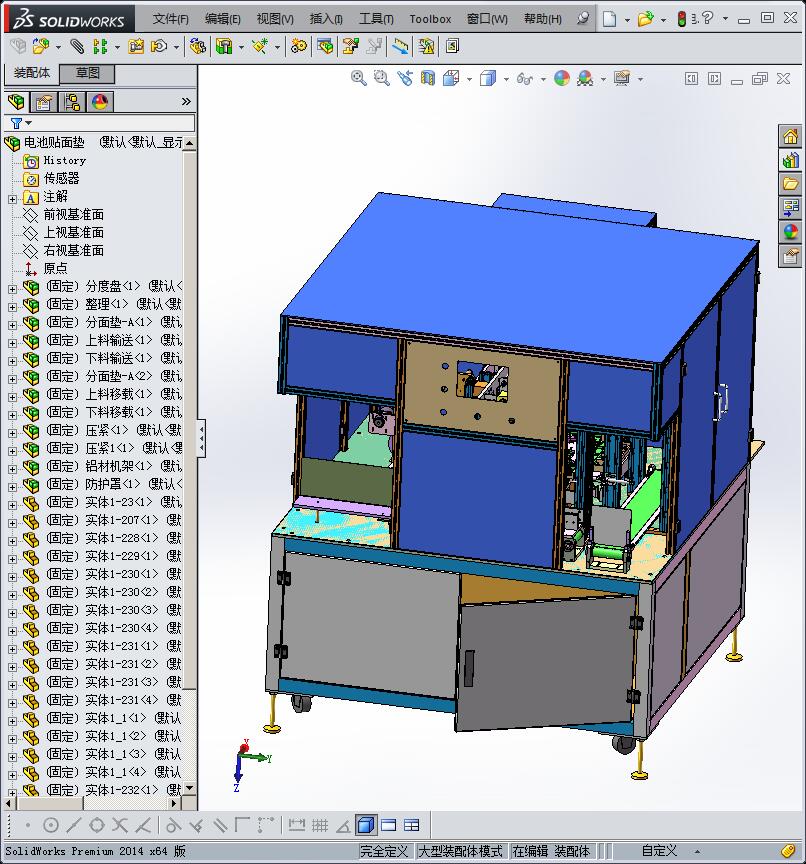Switch to the 装配体 tab
This screenshot has width=806, height=864.
(x=32, y=73)
